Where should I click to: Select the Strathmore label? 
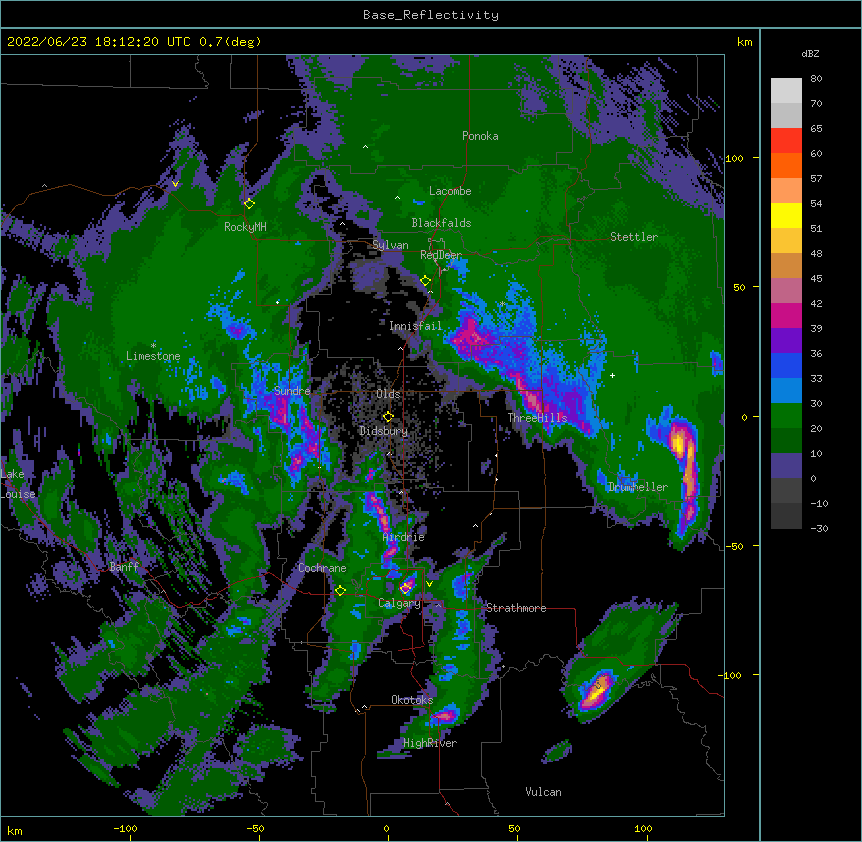point(516,608)
